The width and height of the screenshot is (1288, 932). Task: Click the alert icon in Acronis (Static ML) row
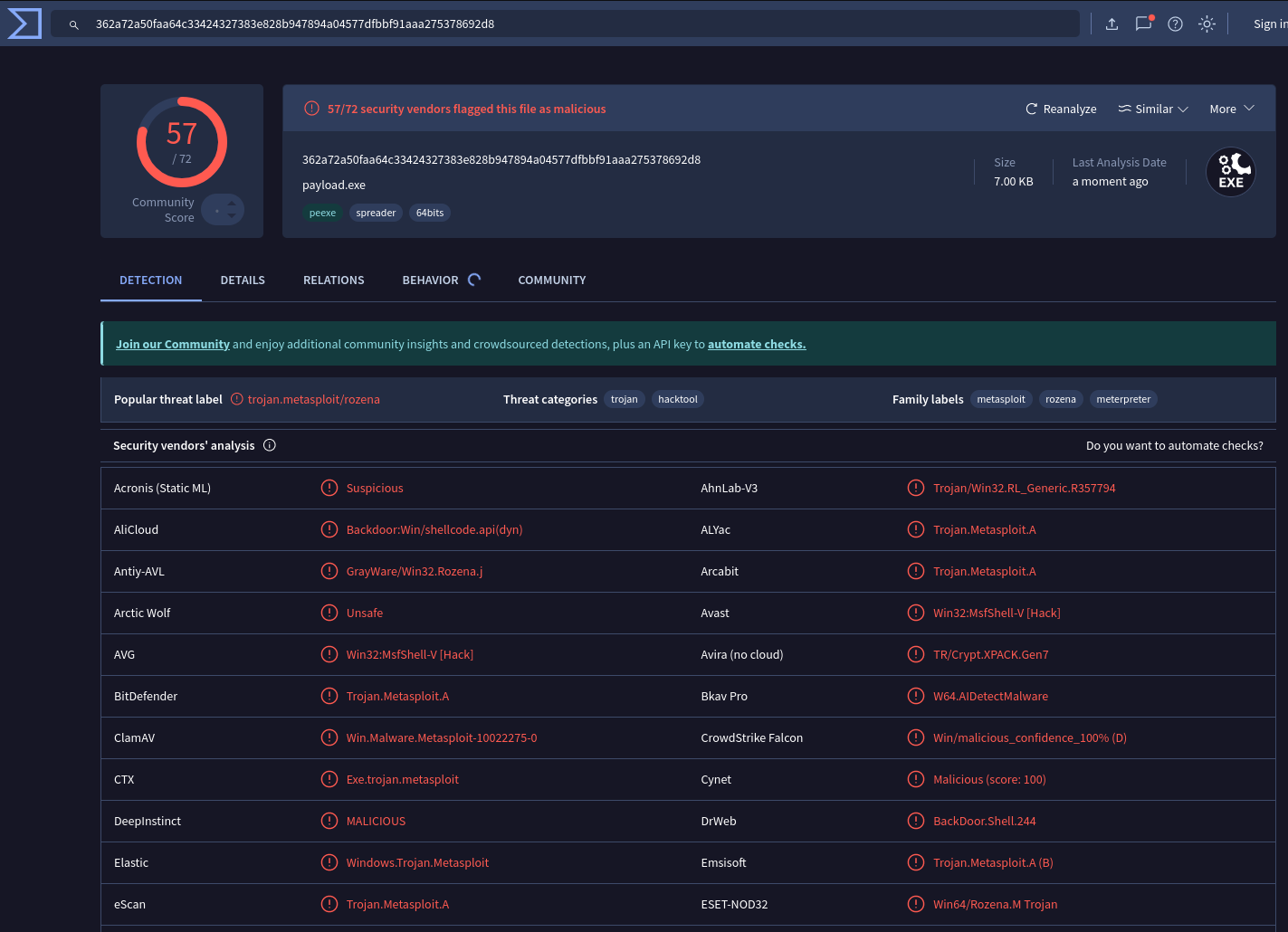coord(329,488)
